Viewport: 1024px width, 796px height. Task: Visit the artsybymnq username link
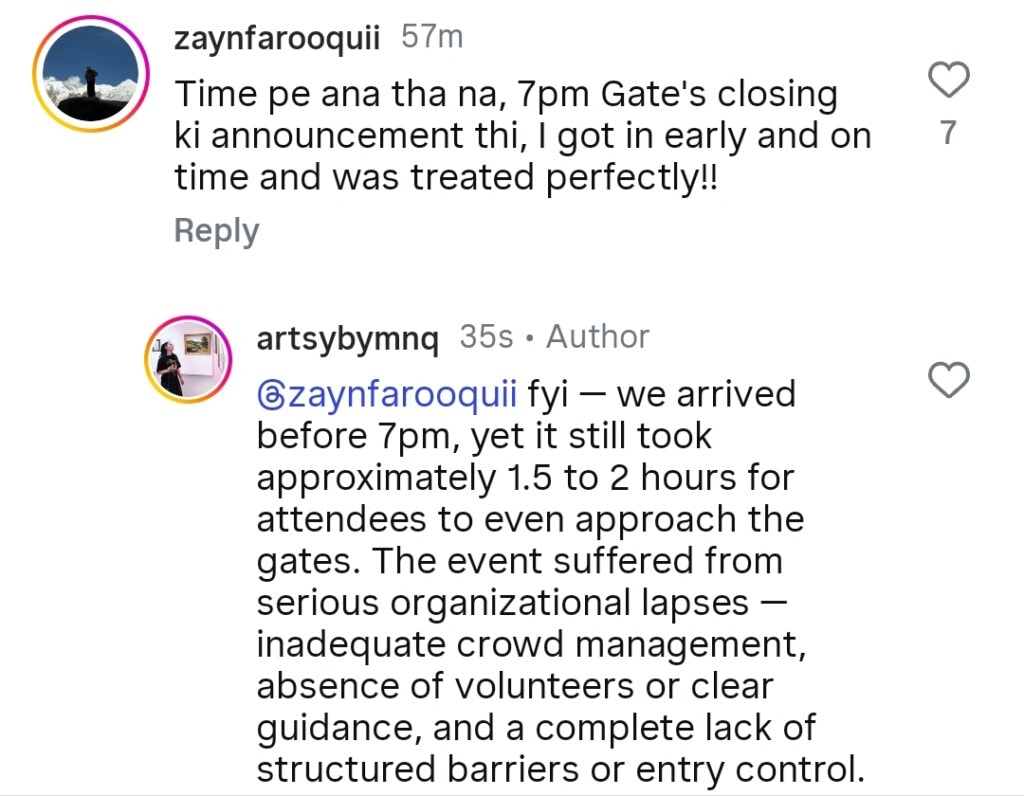click(x=347, y=338)
